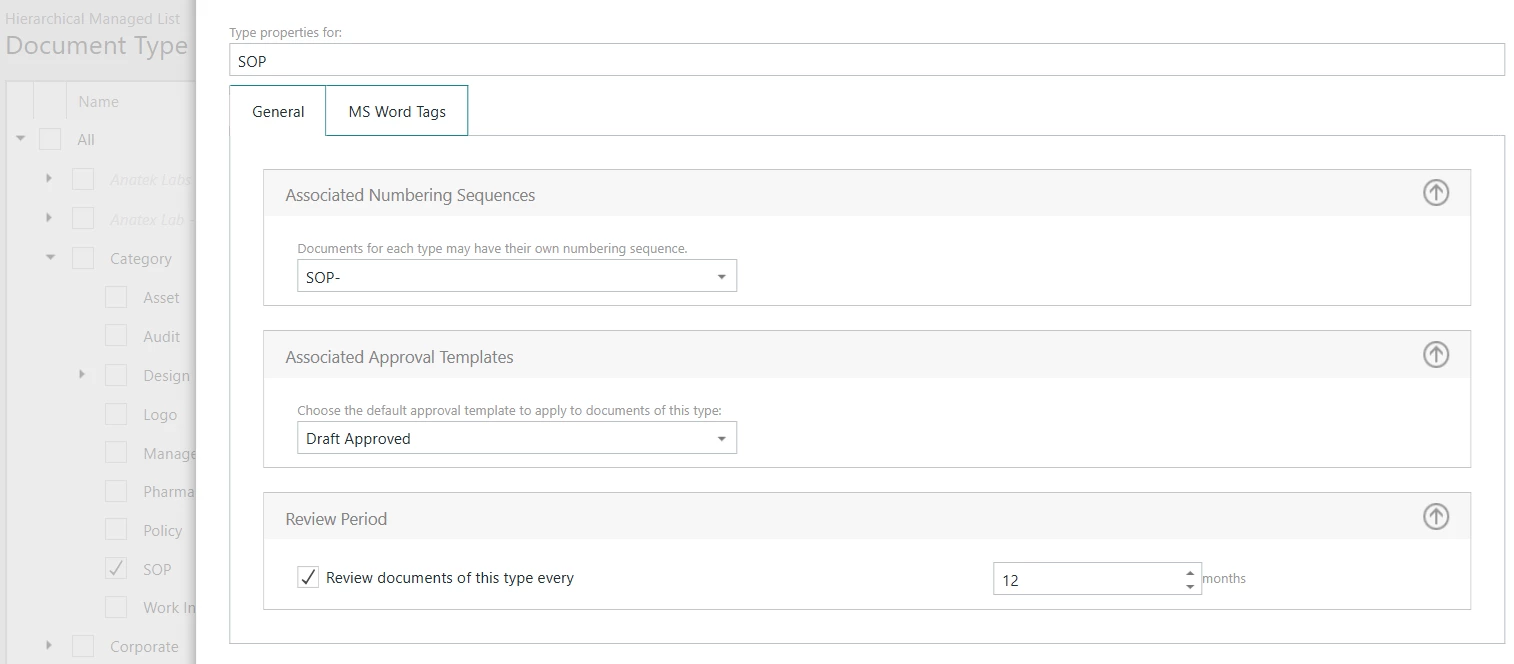Select the Asset item in tree

(161, 298)
